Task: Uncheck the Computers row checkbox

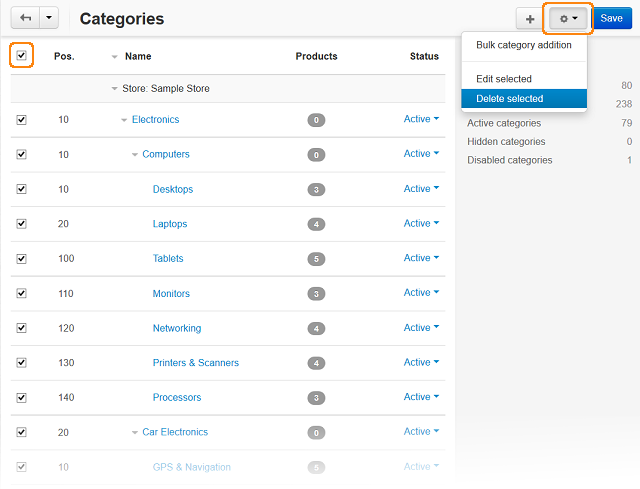Action: coord(22,155)
